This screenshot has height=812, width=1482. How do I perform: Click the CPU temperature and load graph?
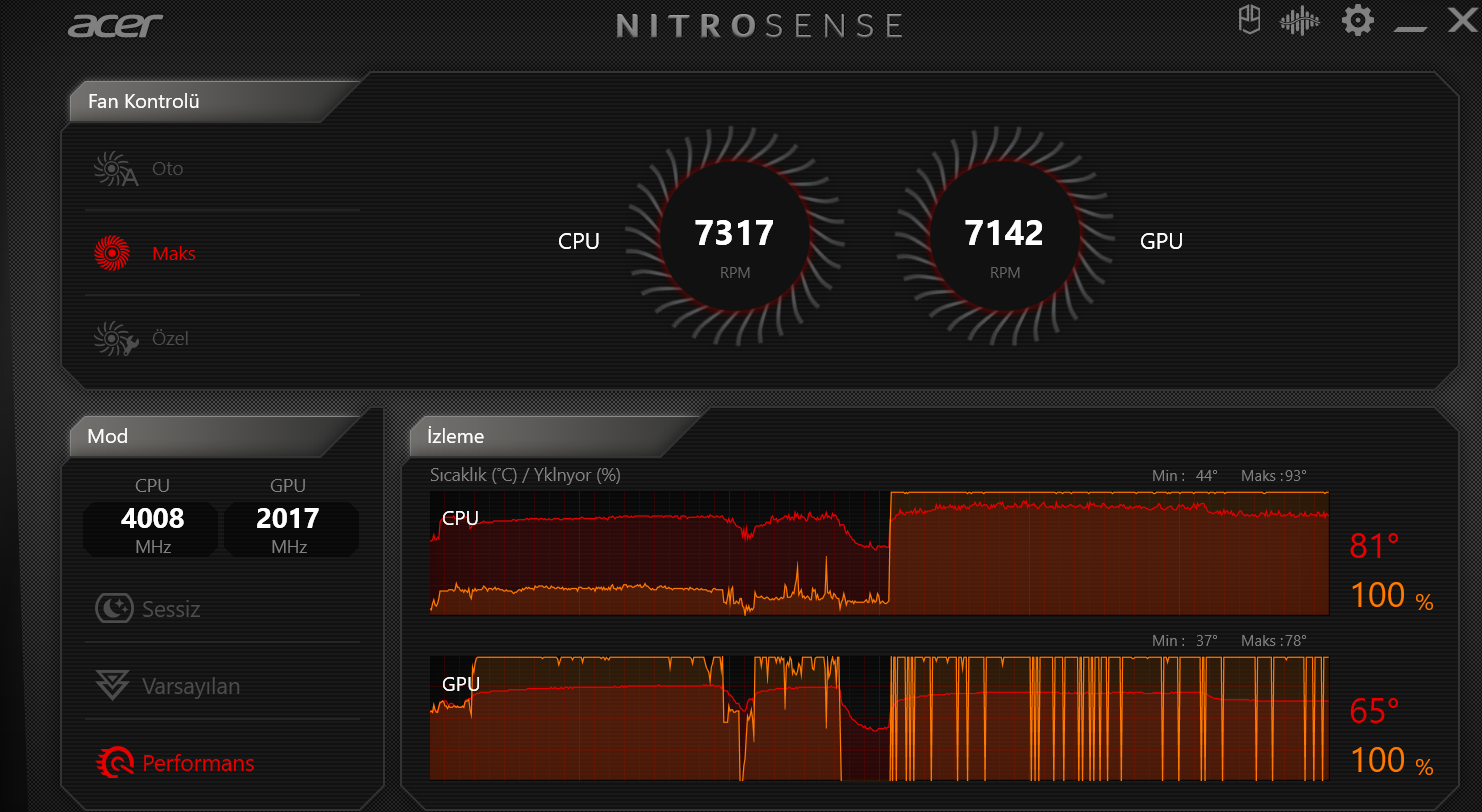[879, 552]
